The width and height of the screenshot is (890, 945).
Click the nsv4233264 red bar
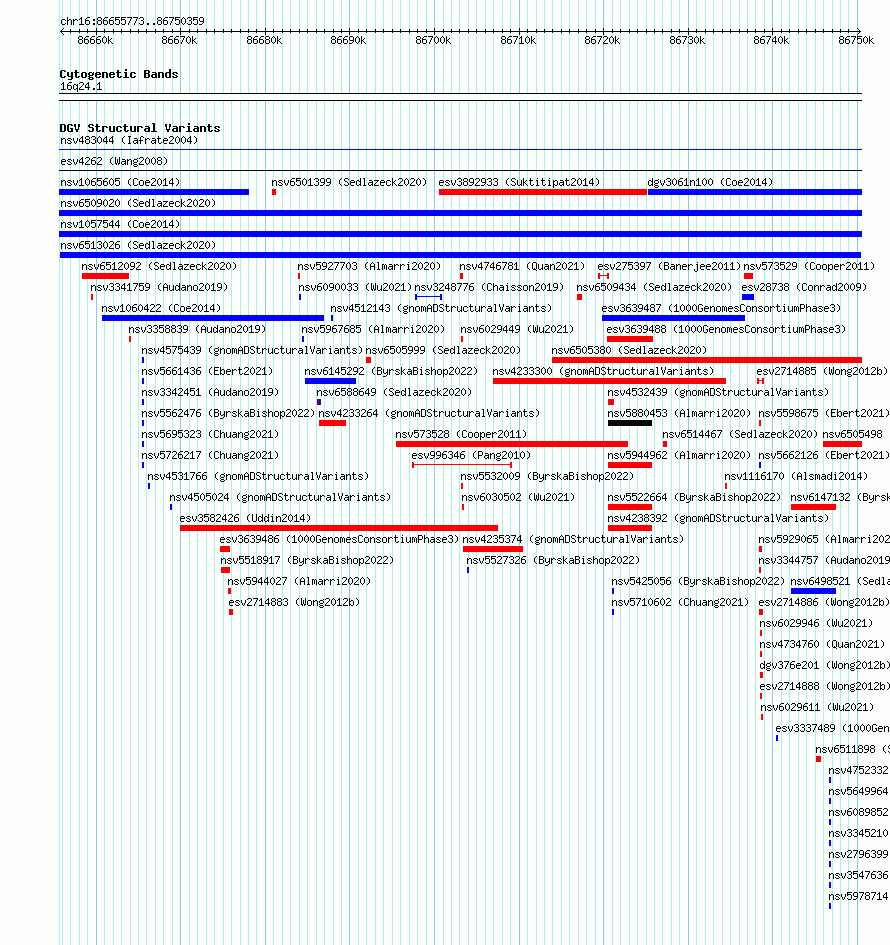(332, 424)
